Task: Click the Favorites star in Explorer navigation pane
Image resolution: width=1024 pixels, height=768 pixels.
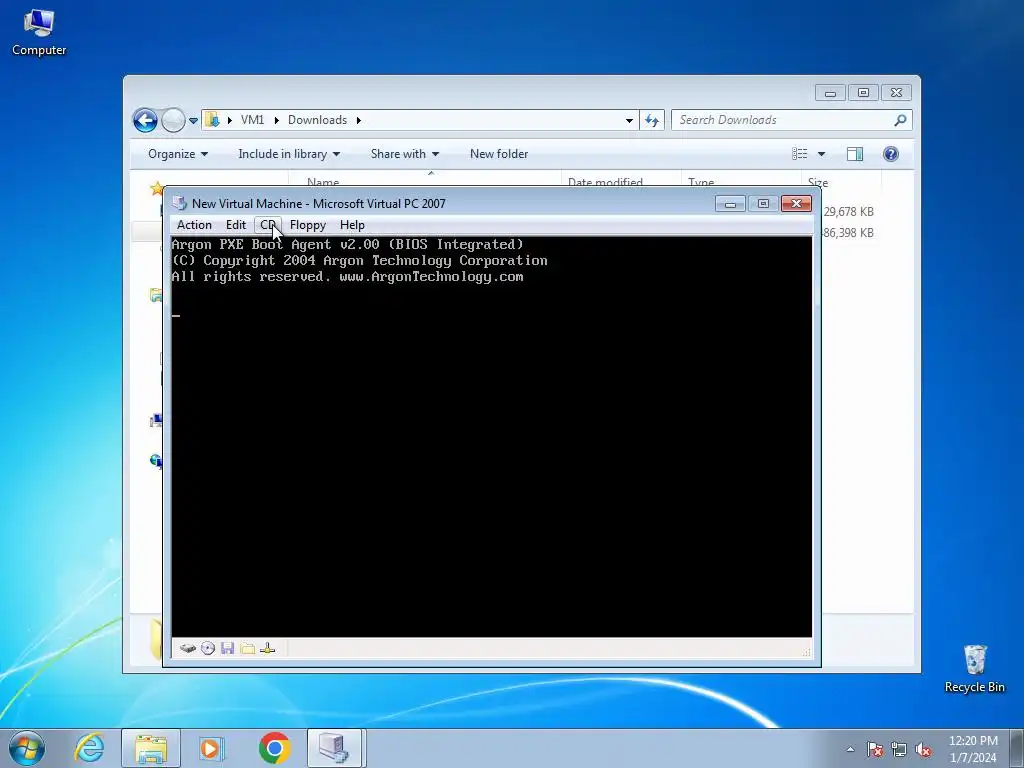Action: pyautogui.click(x=157, y=189)
